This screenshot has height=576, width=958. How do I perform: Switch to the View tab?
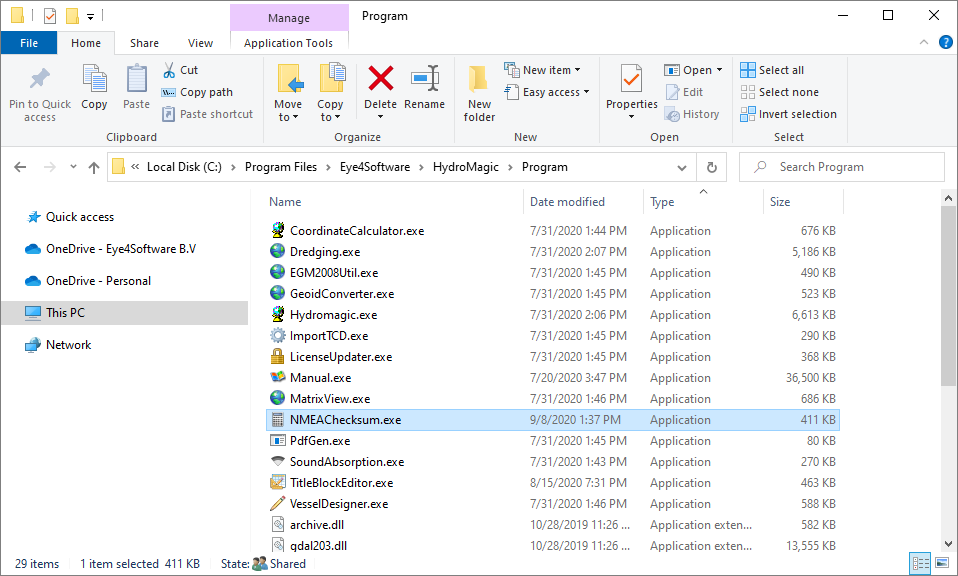pos(200,43)
